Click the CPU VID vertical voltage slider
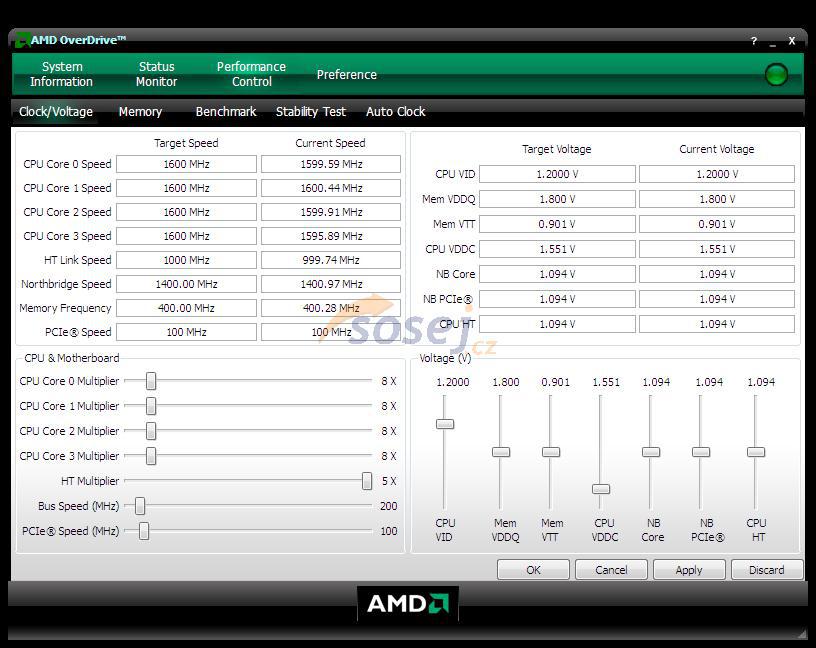 pos(445,424)
